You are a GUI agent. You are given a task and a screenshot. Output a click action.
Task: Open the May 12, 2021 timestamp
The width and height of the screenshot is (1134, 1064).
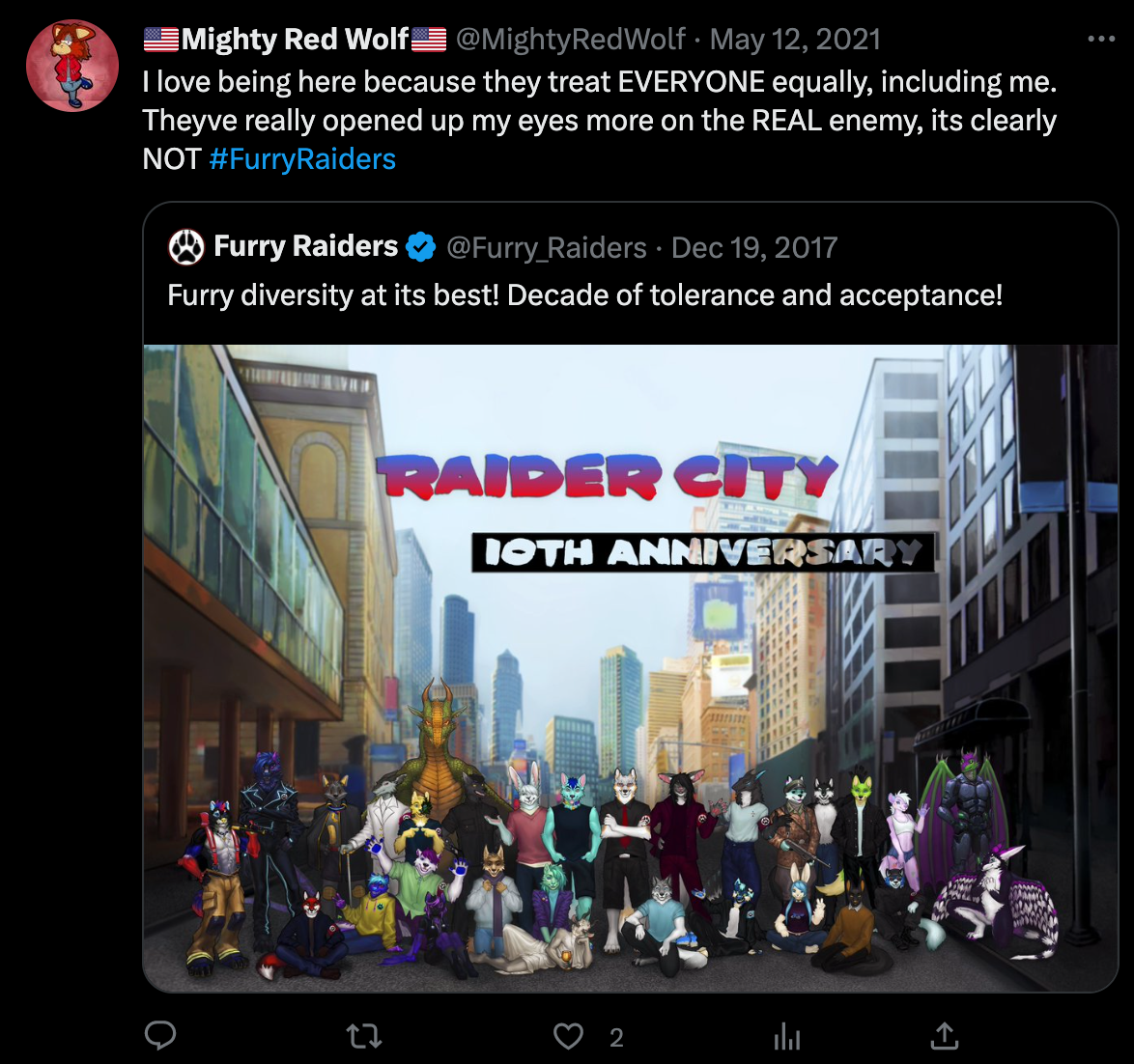tap(796, 39)
